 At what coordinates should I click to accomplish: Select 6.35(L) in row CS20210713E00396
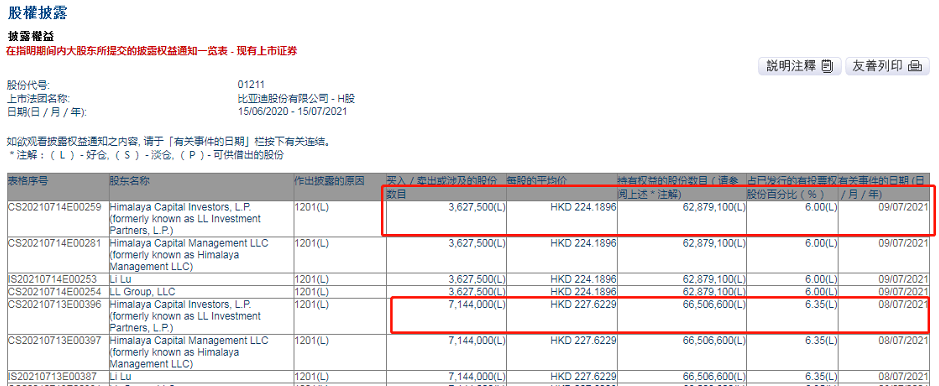coord(821,304)
